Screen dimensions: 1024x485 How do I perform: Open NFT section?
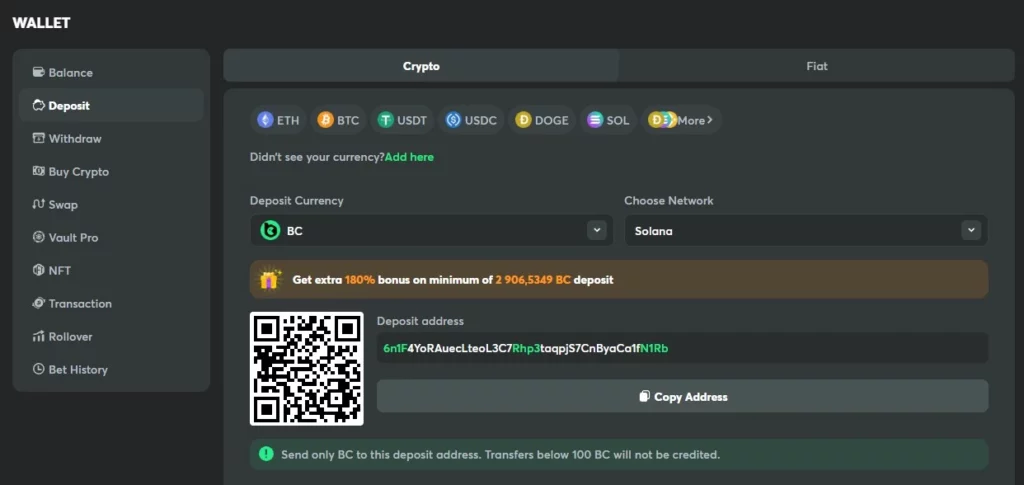click(111, 270)
